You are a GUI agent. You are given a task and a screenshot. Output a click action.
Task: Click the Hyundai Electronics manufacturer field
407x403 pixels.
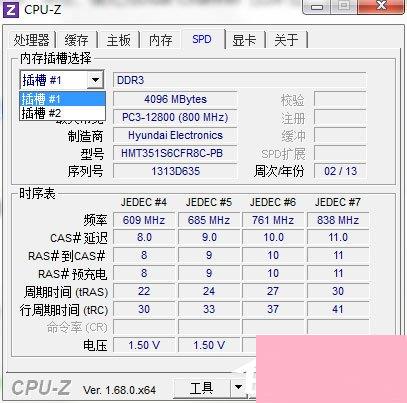click(175, 135)
